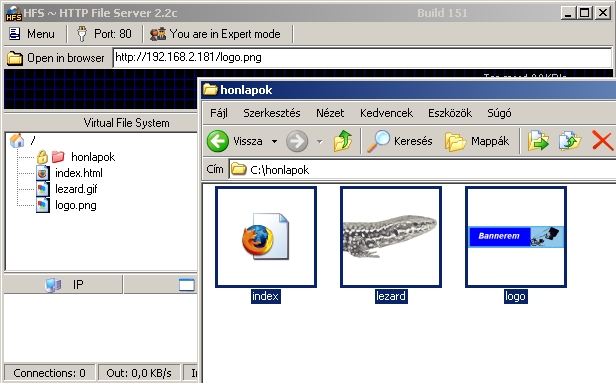The image size is (616, 383).
Task: Click the Virtual File System header
Action: click(126, 123)
